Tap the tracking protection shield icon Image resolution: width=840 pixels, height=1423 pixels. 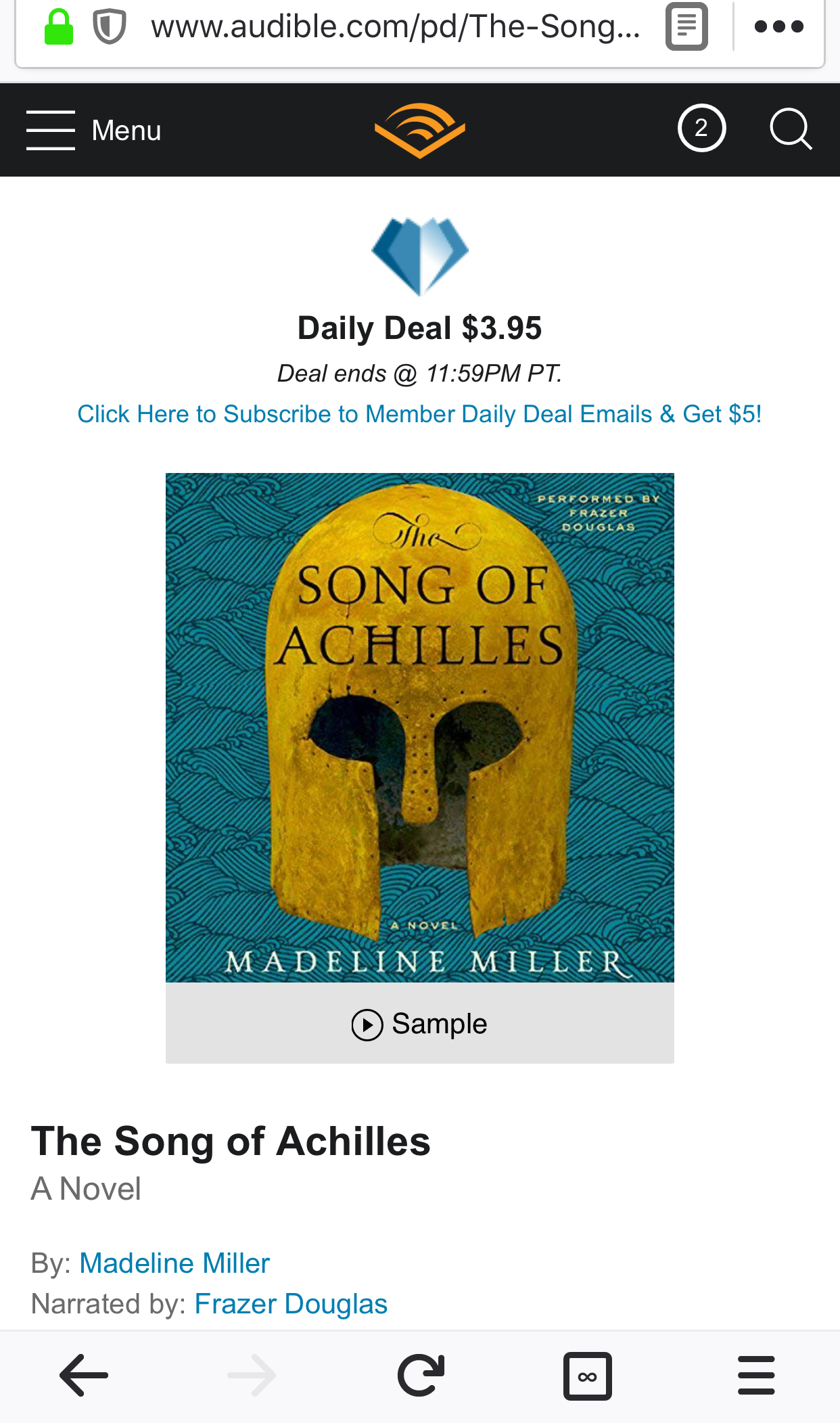(x=109, y=27)
